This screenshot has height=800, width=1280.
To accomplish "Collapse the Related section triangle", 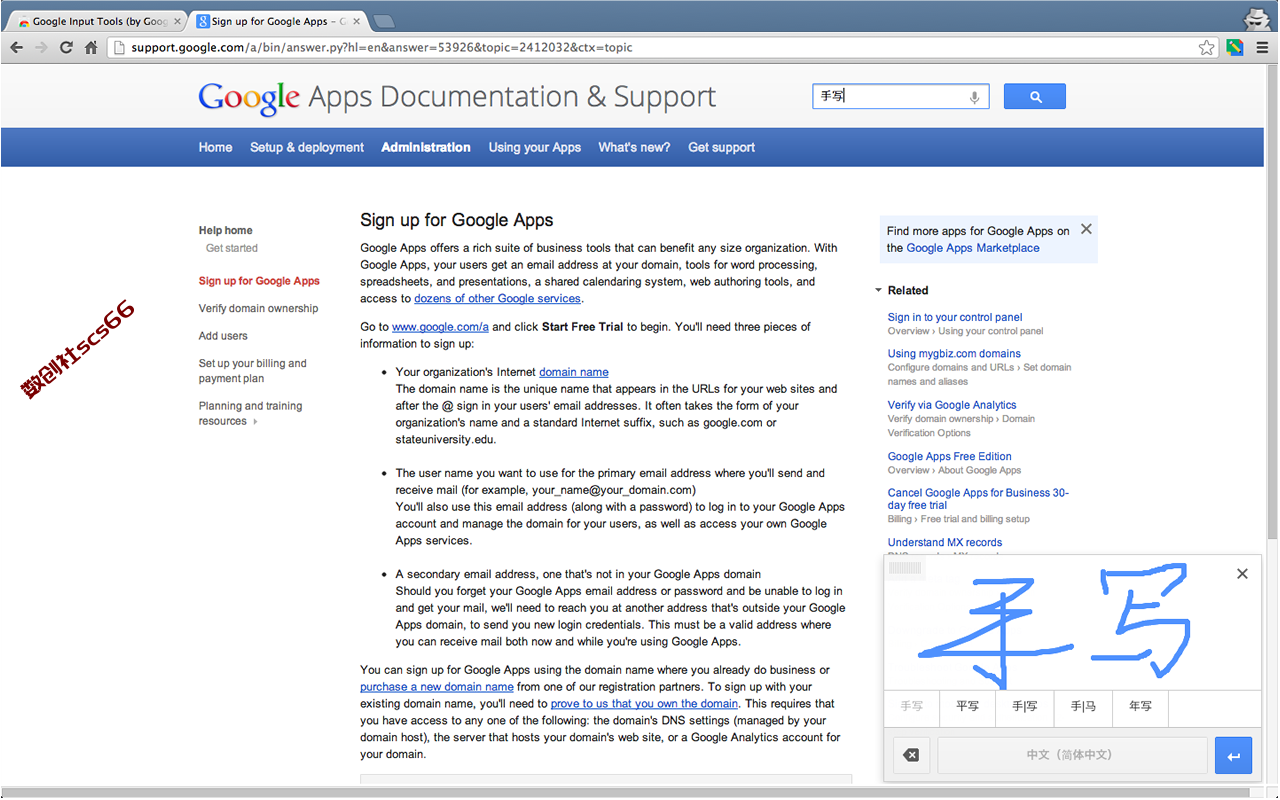I will 878,290.
